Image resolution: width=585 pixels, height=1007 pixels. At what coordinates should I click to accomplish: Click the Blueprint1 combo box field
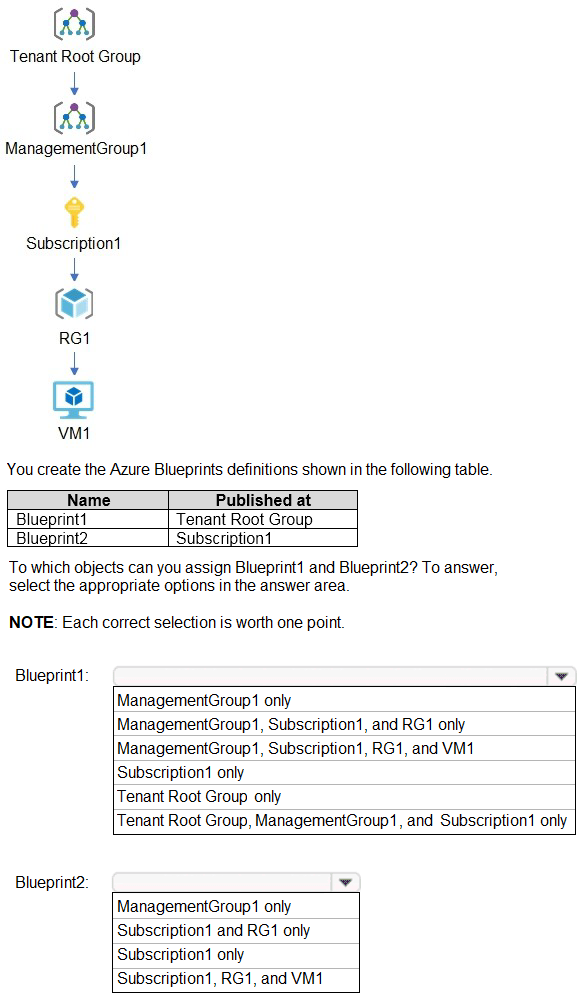point(344,676)
